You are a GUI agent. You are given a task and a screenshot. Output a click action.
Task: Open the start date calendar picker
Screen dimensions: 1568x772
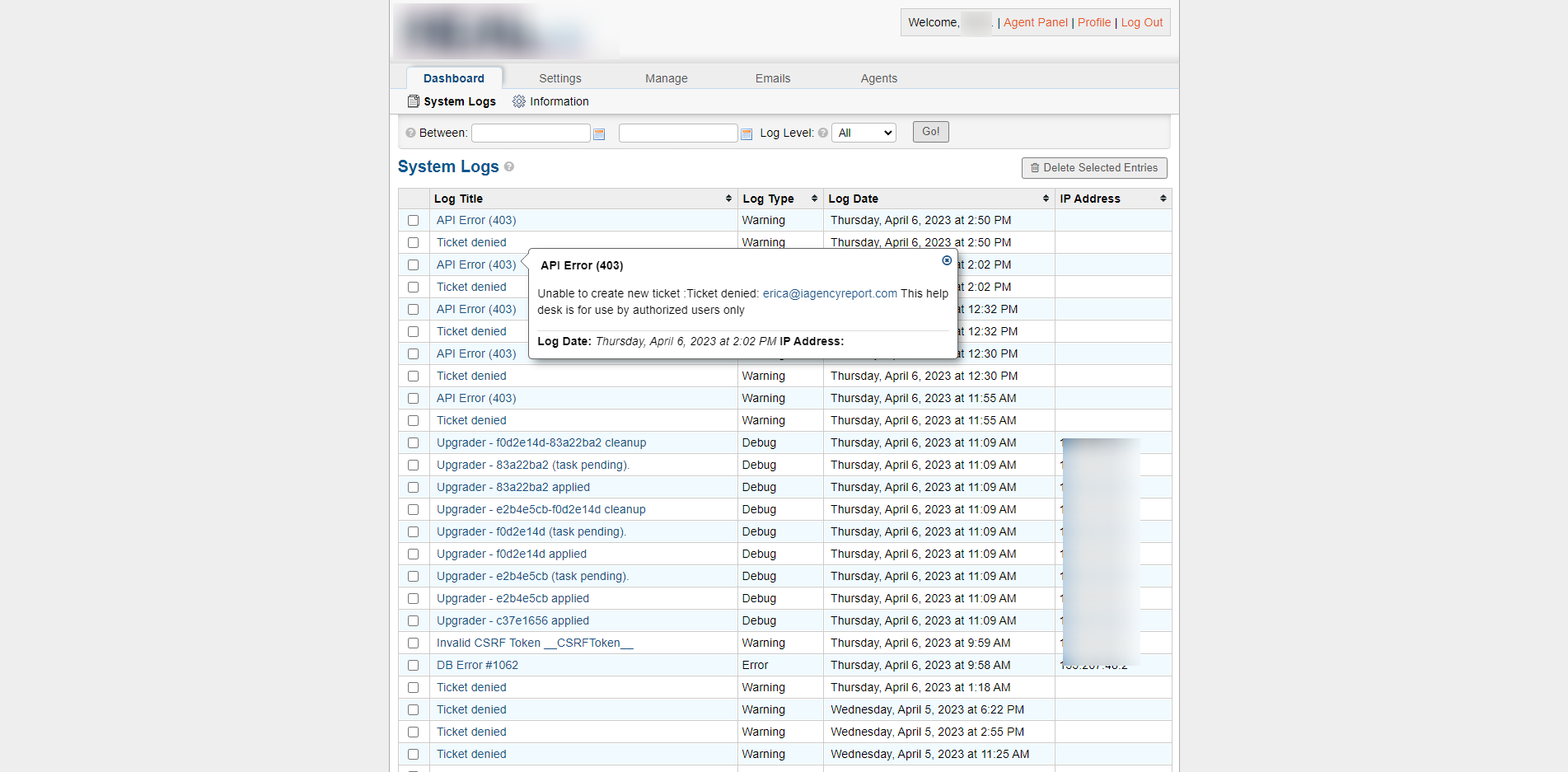coord(599,134)
